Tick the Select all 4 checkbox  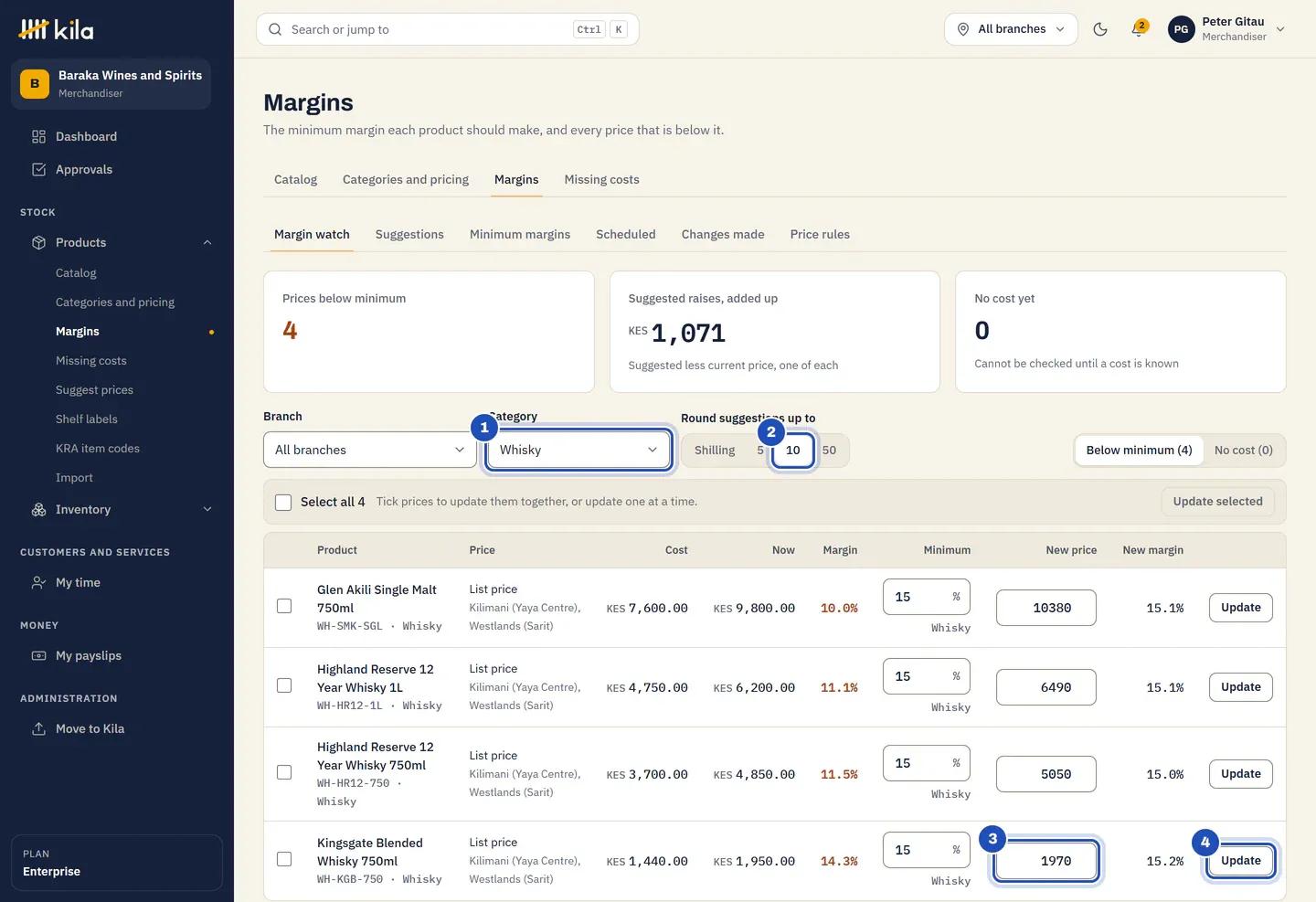pos(283,502)
